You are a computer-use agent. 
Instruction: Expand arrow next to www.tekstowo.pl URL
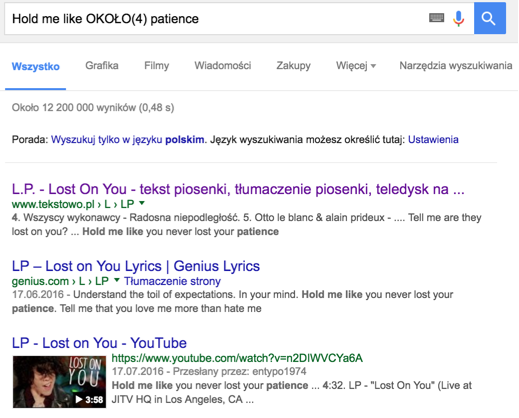point(142,203)
